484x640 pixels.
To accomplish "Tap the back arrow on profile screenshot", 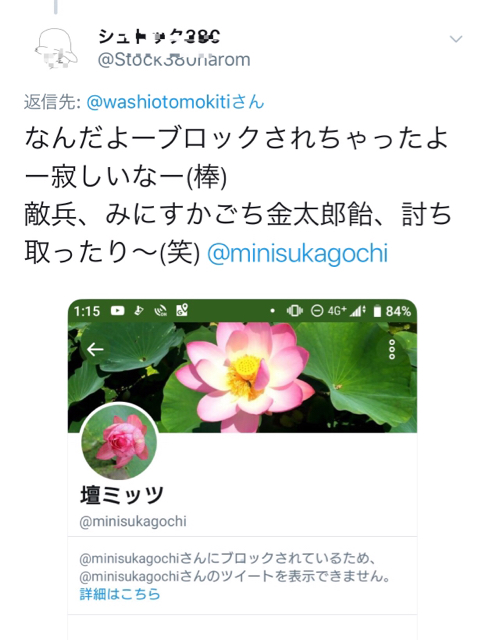I will coord(95,349).
